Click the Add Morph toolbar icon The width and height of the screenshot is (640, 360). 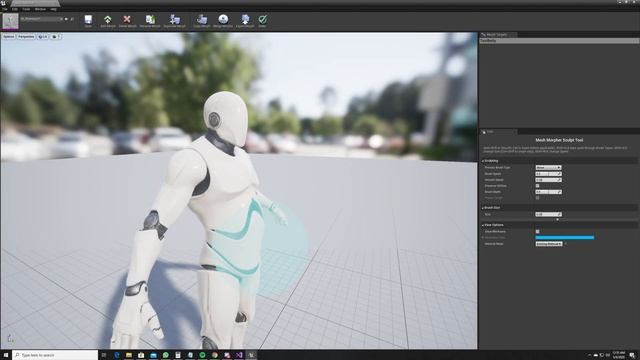click(x=108, y=20)
